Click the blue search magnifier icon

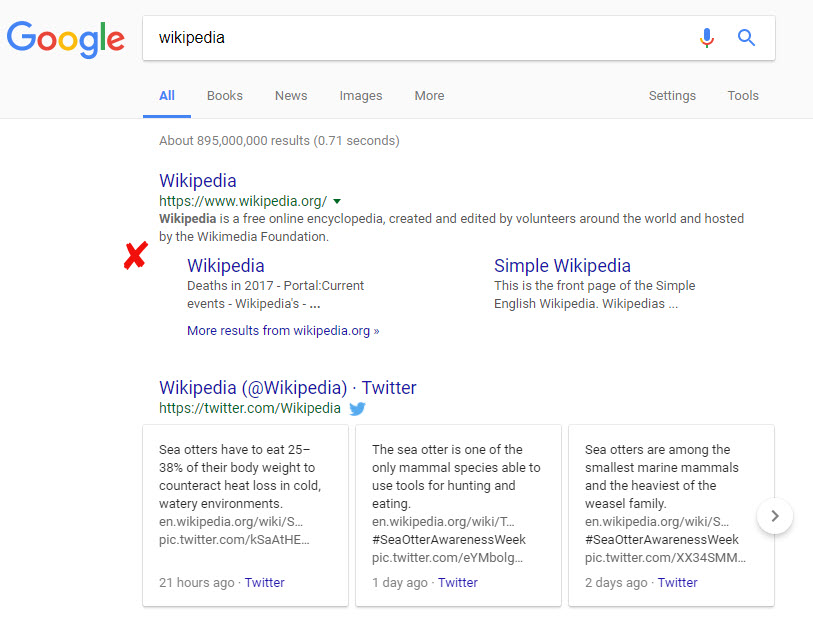point(746,38)
